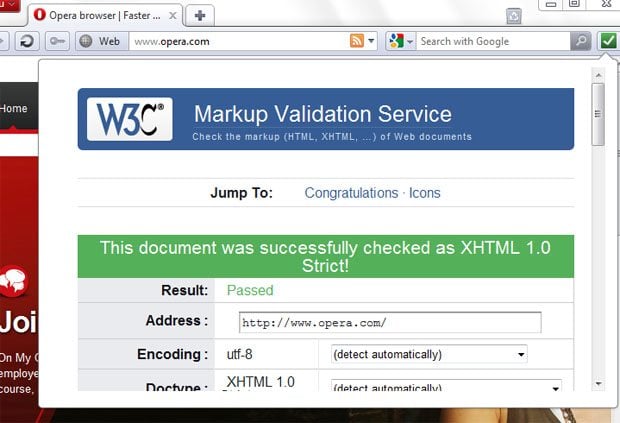
Task: Click the Opera menu button
Action: [9, 5]
